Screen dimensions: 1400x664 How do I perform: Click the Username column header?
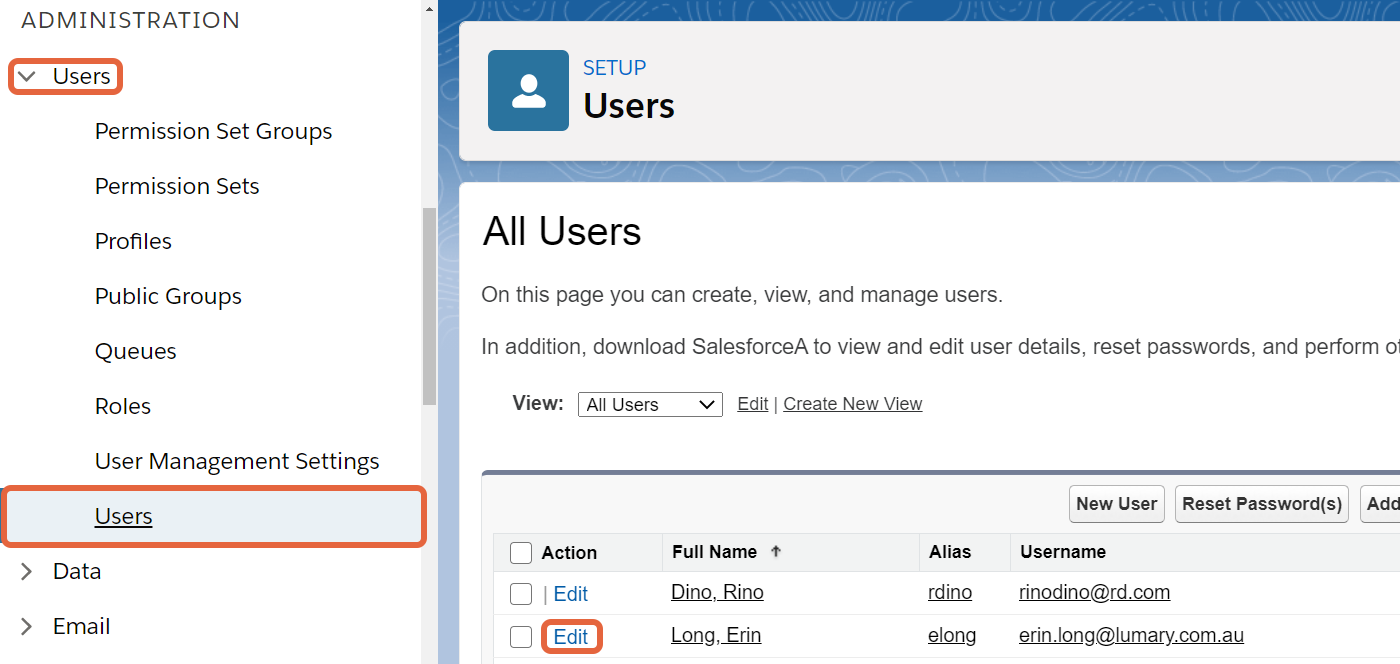pyautogui.click(x=1062, y=552)
